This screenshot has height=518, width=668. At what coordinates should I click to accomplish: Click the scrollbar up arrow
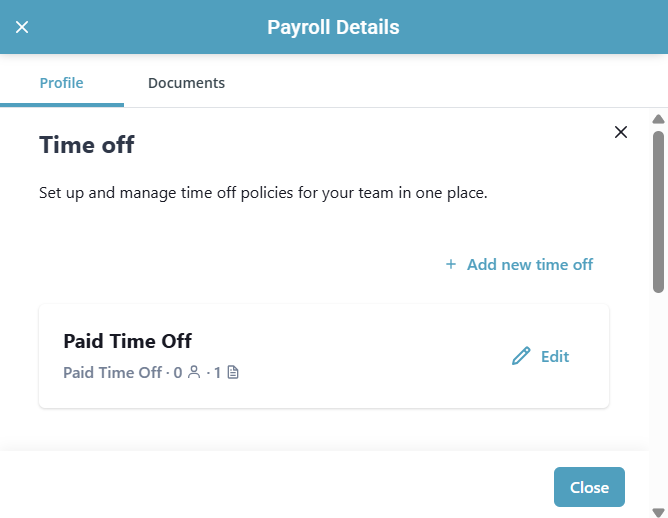coord(658,120)
